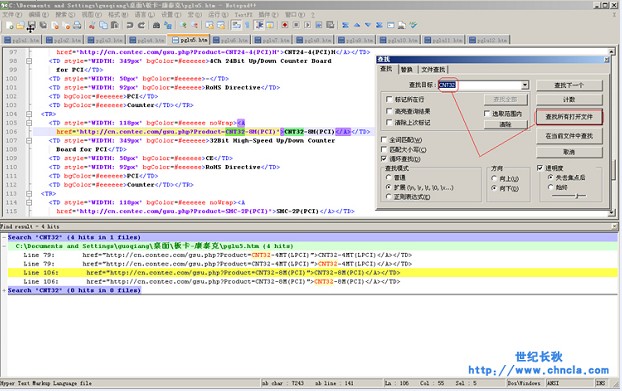Image resolution: width=622 pixels, height=391 pixels.
Task: Click the Zoom In toolbar icon
Action: coord(183,25)
